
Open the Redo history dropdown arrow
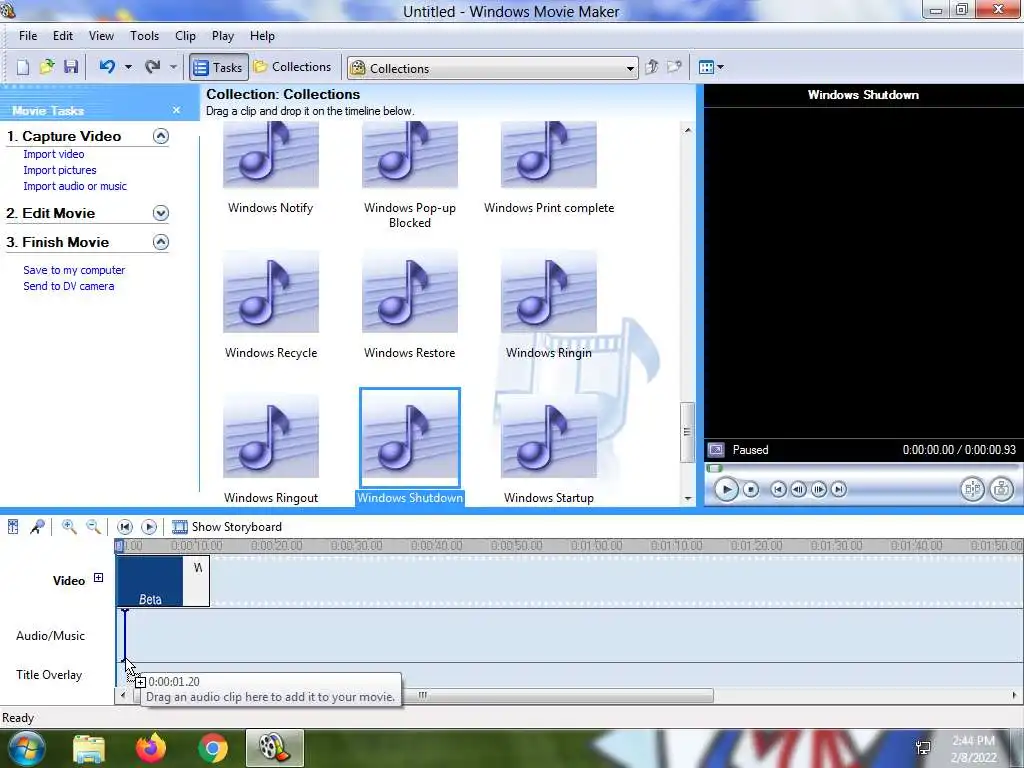(x=173, y=67)
